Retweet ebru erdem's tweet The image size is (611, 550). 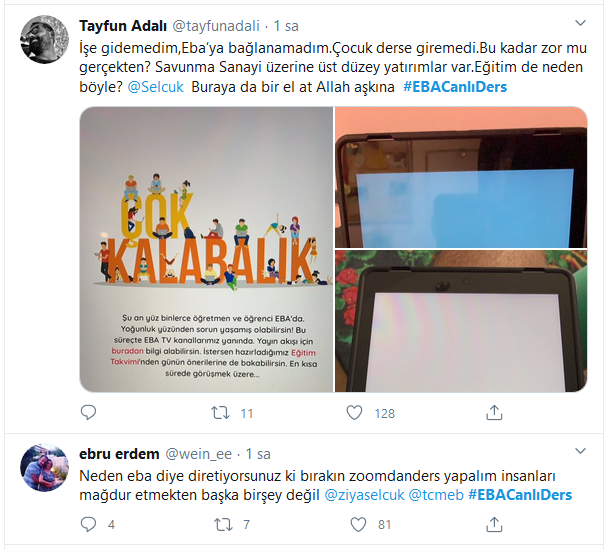coord(223,524)
